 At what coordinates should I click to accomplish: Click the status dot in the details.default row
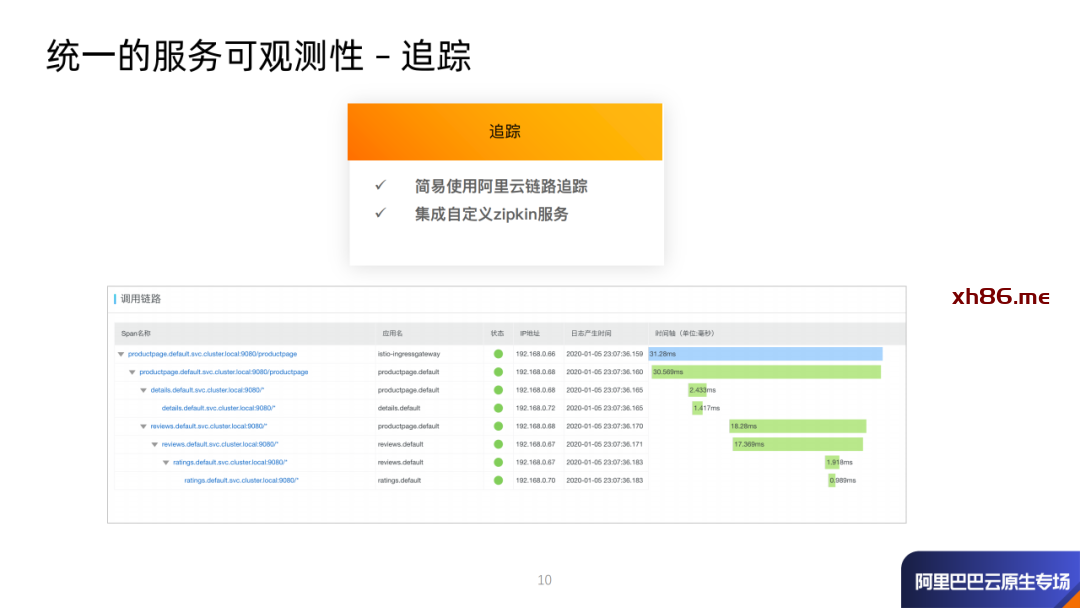pyautogui.click(x=498, y=408)
